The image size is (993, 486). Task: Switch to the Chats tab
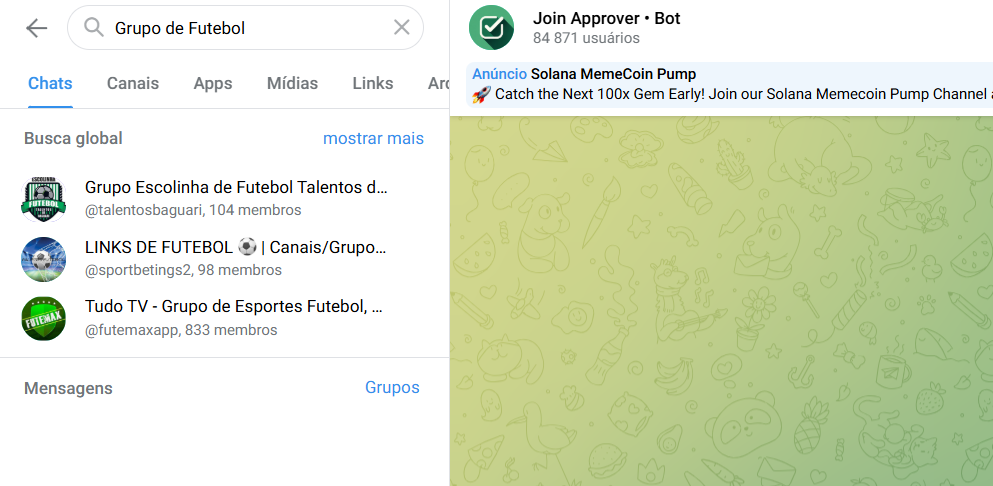point(50,84)
